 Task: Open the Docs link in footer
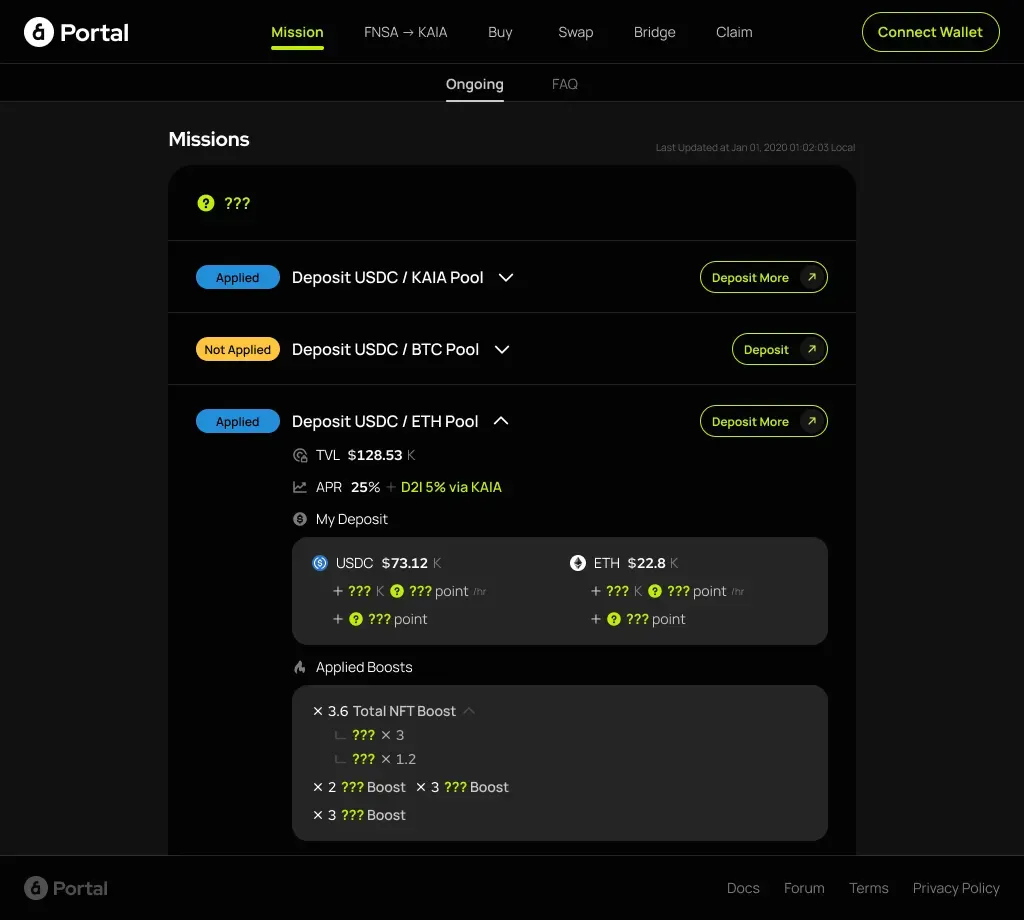tap(743, 888)
